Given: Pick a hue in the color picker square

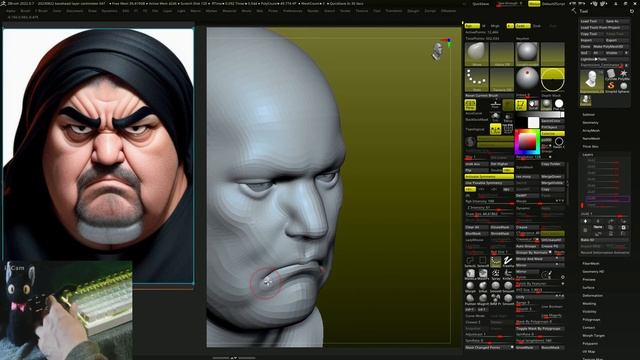Looking at the screenshot, I should 527,142.
